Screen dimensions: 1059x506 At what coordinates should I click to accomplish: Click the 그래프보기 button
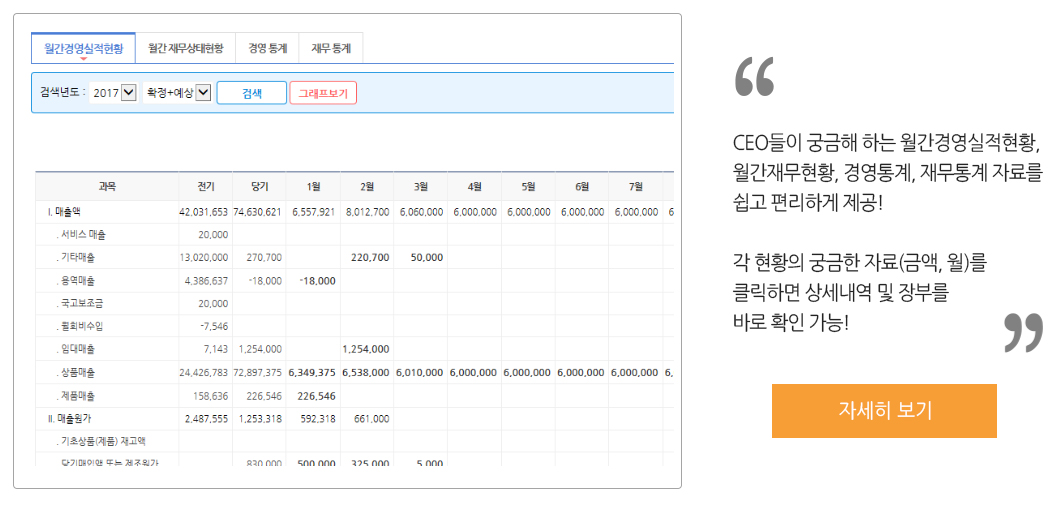pos(323,93)
